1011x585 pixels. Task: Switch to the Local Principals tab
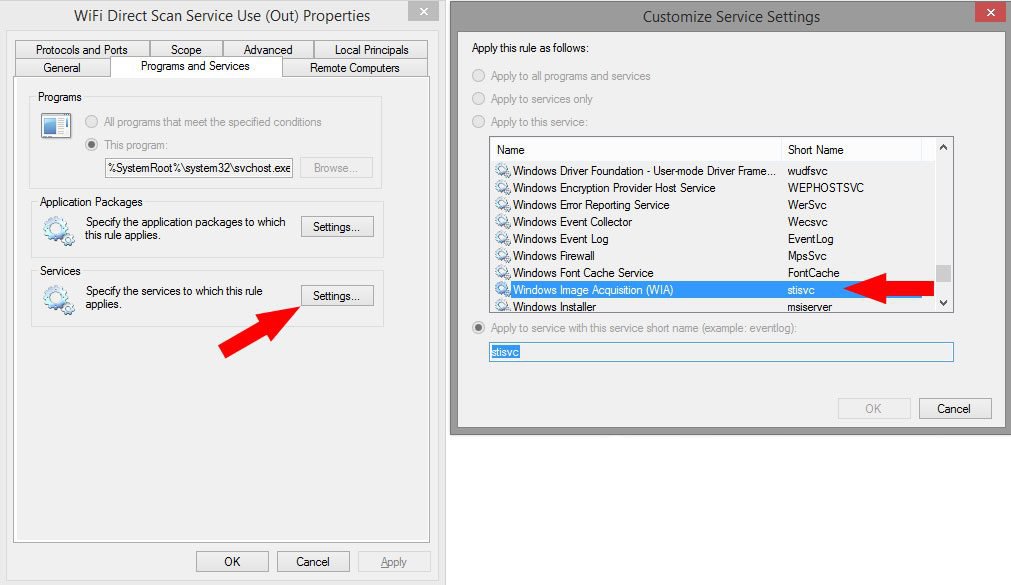click(371, 50)
